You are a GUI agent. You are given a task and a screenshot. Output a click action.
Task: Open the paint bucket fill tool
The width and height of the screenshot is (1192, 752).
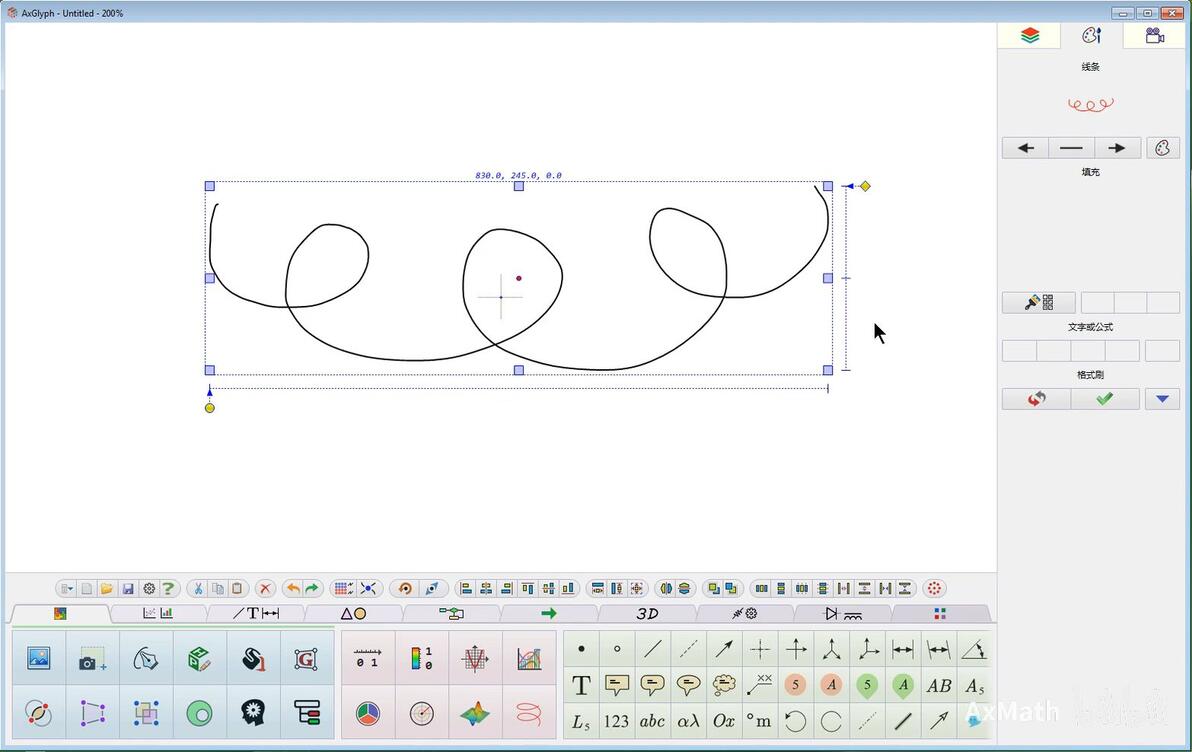click(x=253, y=658)
